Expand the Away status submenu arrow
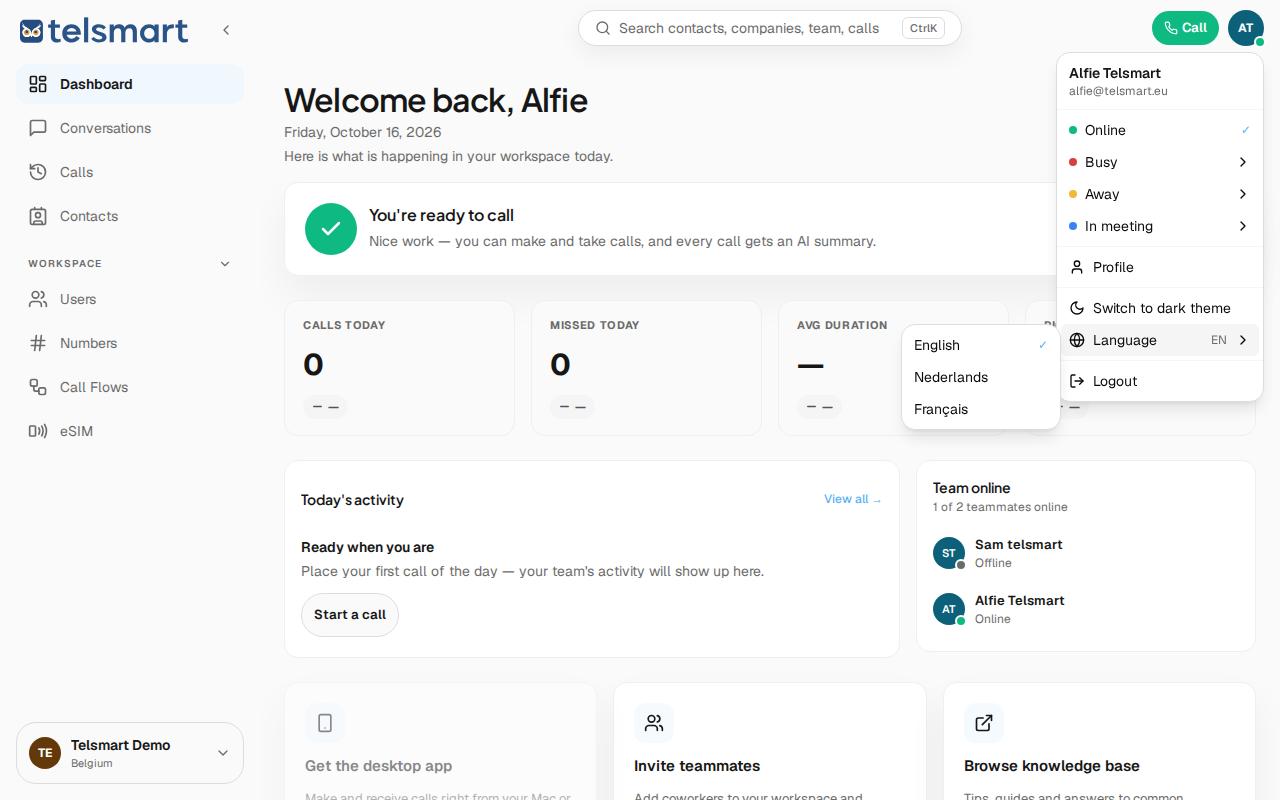Image resolution: width=1280 pixels, height=800 pixels. (x=1243, y=194)
